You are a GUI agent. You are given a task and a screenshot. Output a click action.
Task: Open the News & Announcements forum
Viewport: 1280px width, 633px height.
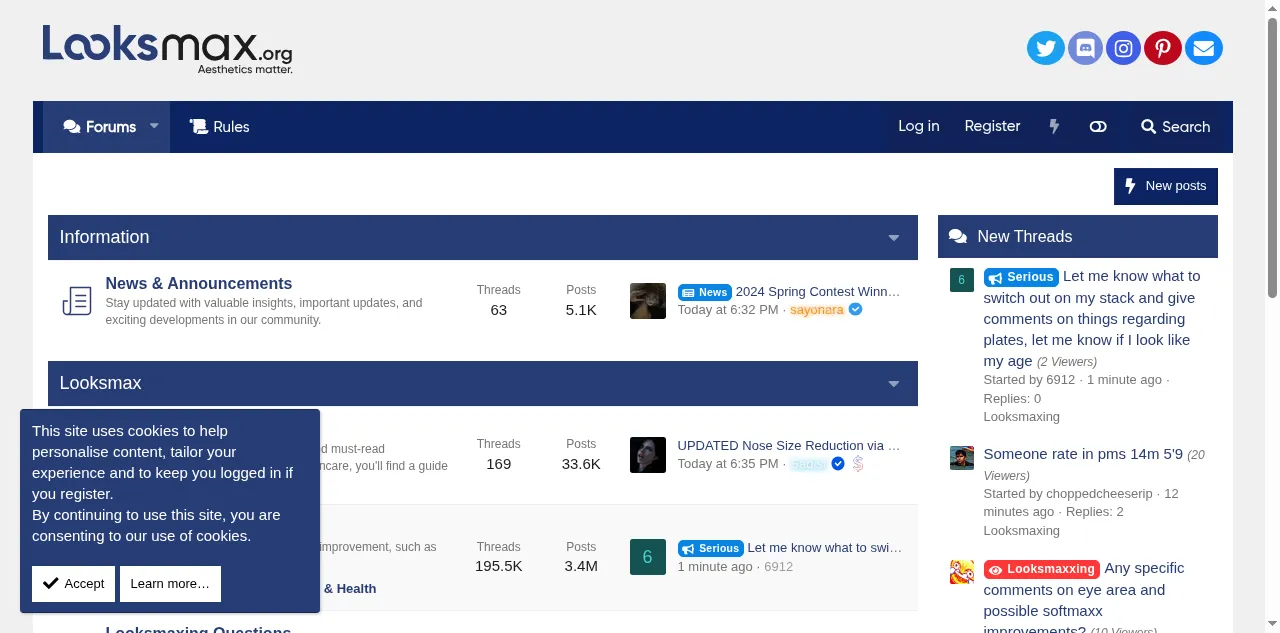[199, 284]
